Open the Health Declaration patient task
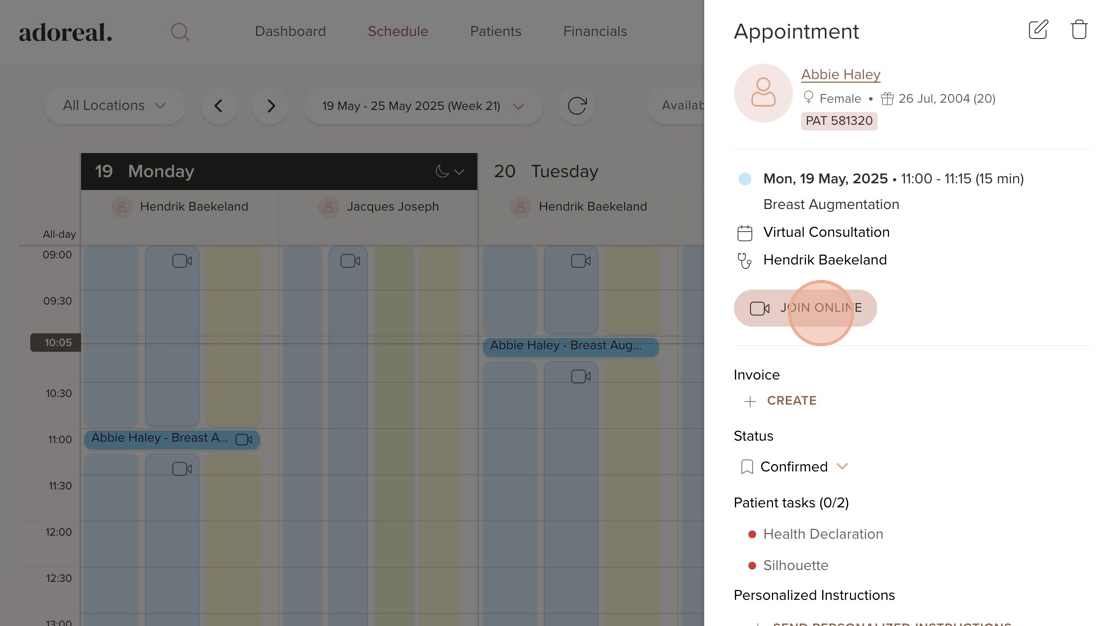 coord(823,534)
